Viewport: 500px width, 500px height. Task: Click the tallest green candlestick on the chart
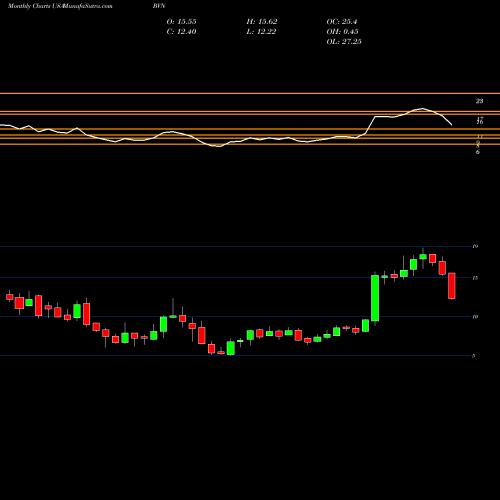(375, 298)
